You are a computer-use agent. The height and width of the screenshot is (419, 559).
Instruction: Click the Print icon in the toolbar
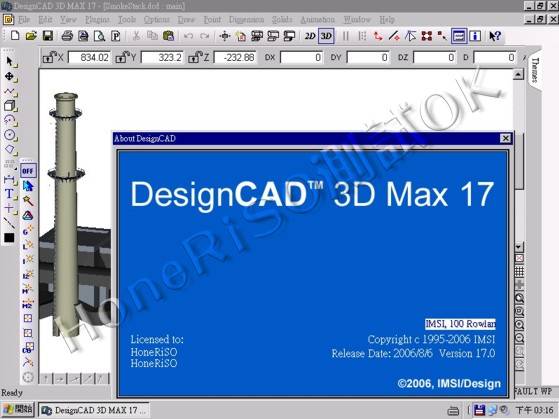[67, 36]
